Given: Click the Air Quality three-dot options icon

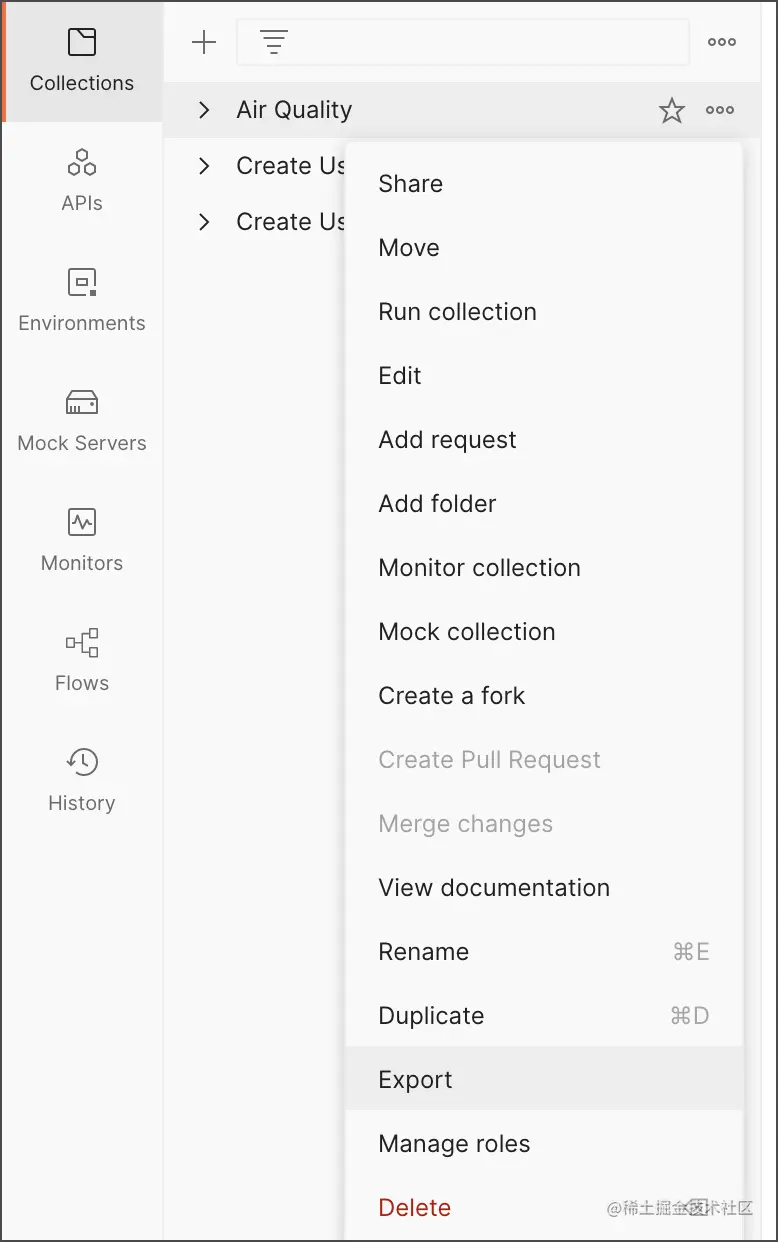Looking at the screenshot, I should pyautogui.click(x=720, y=111).
